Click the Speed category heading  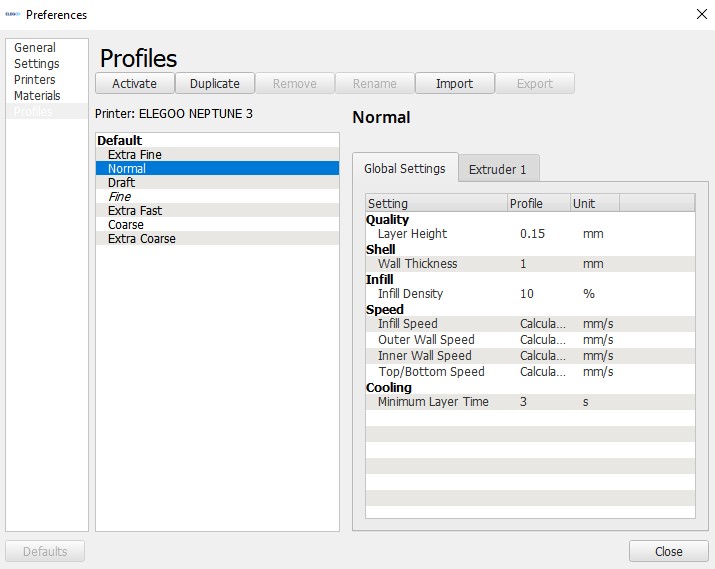(385, 309)
